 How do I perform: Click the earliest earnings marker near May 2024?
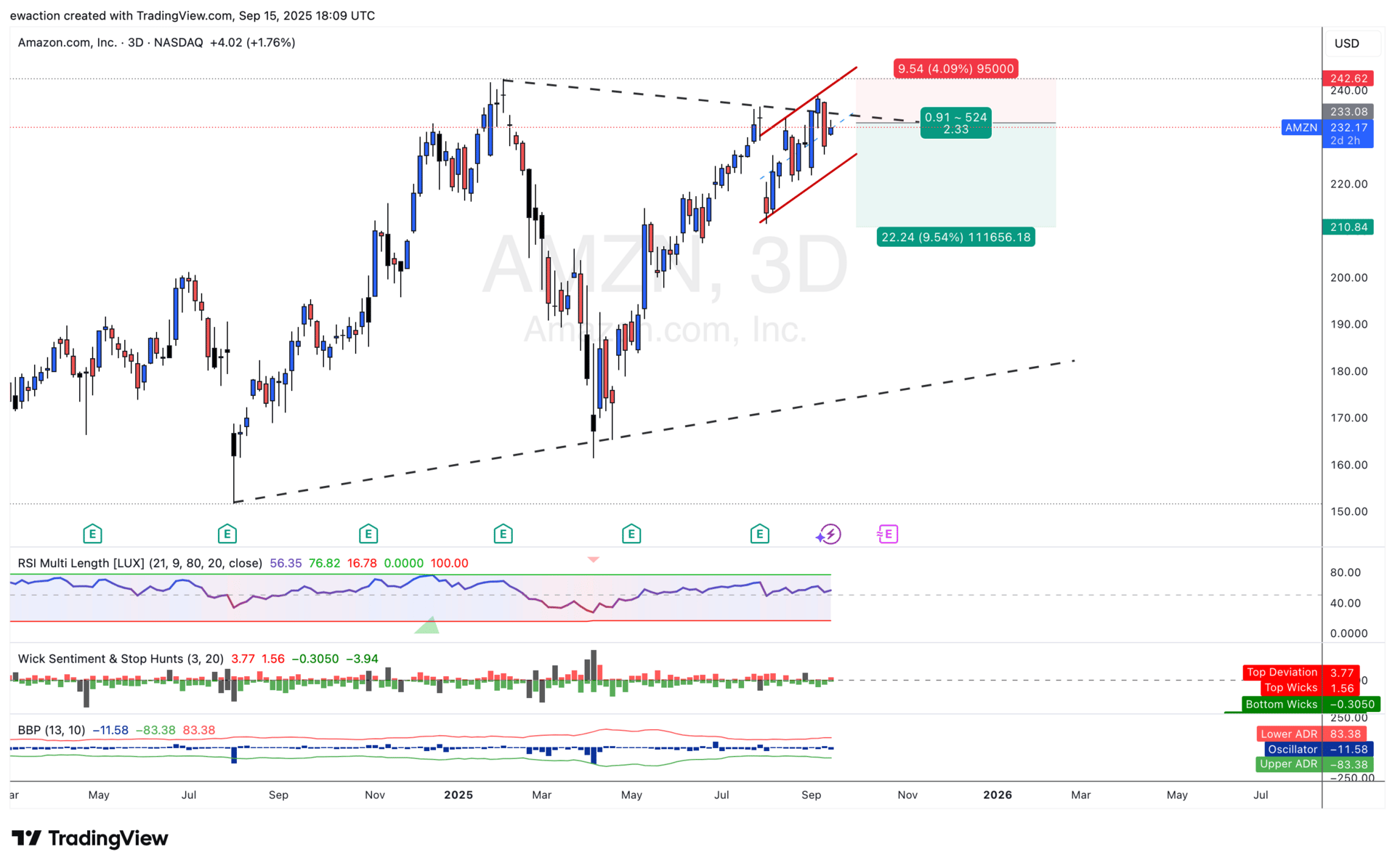(x=92, y=535)
